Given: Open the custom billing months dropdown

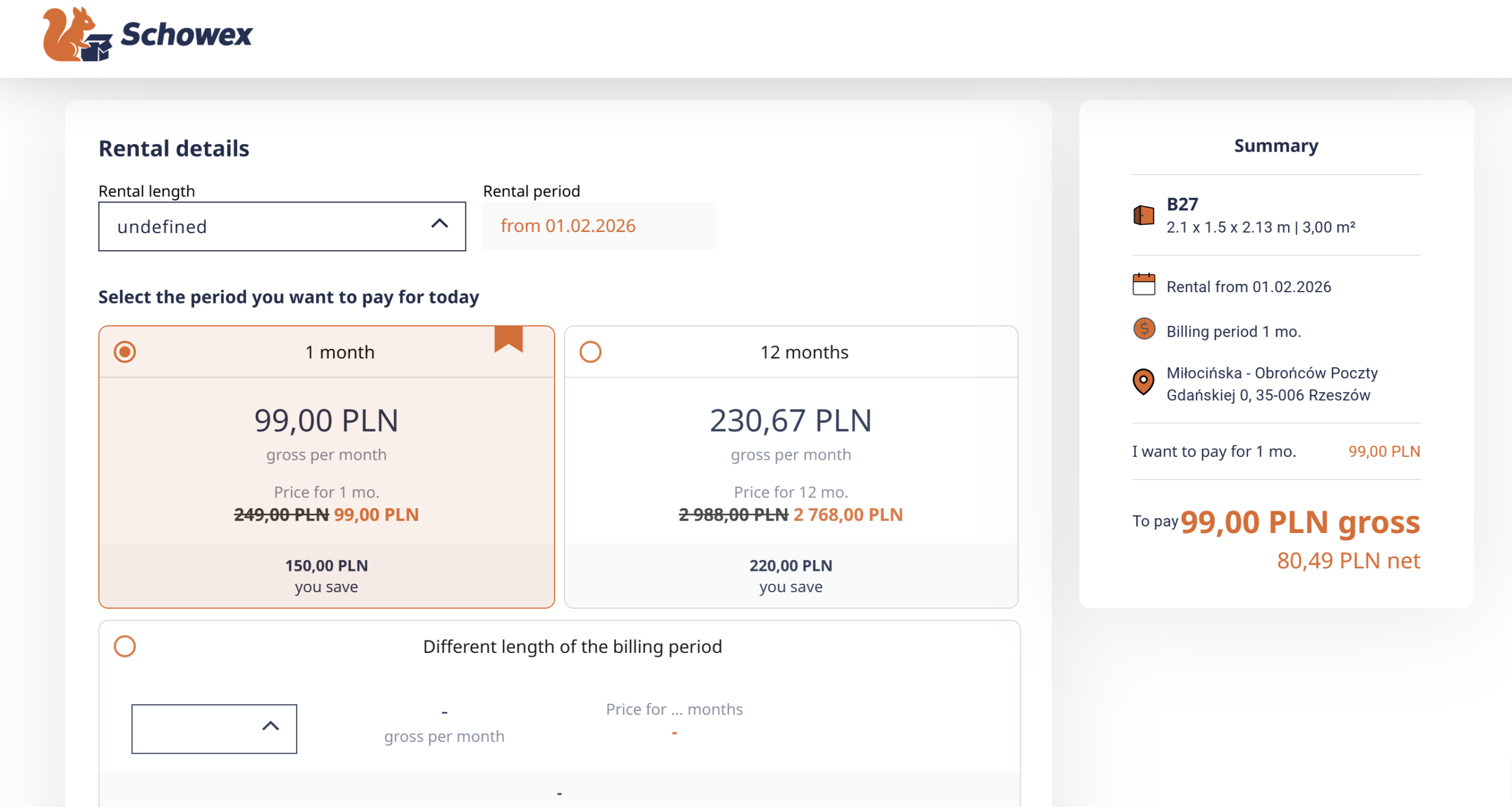Looking at the screenshot, I should coord(201,728).
